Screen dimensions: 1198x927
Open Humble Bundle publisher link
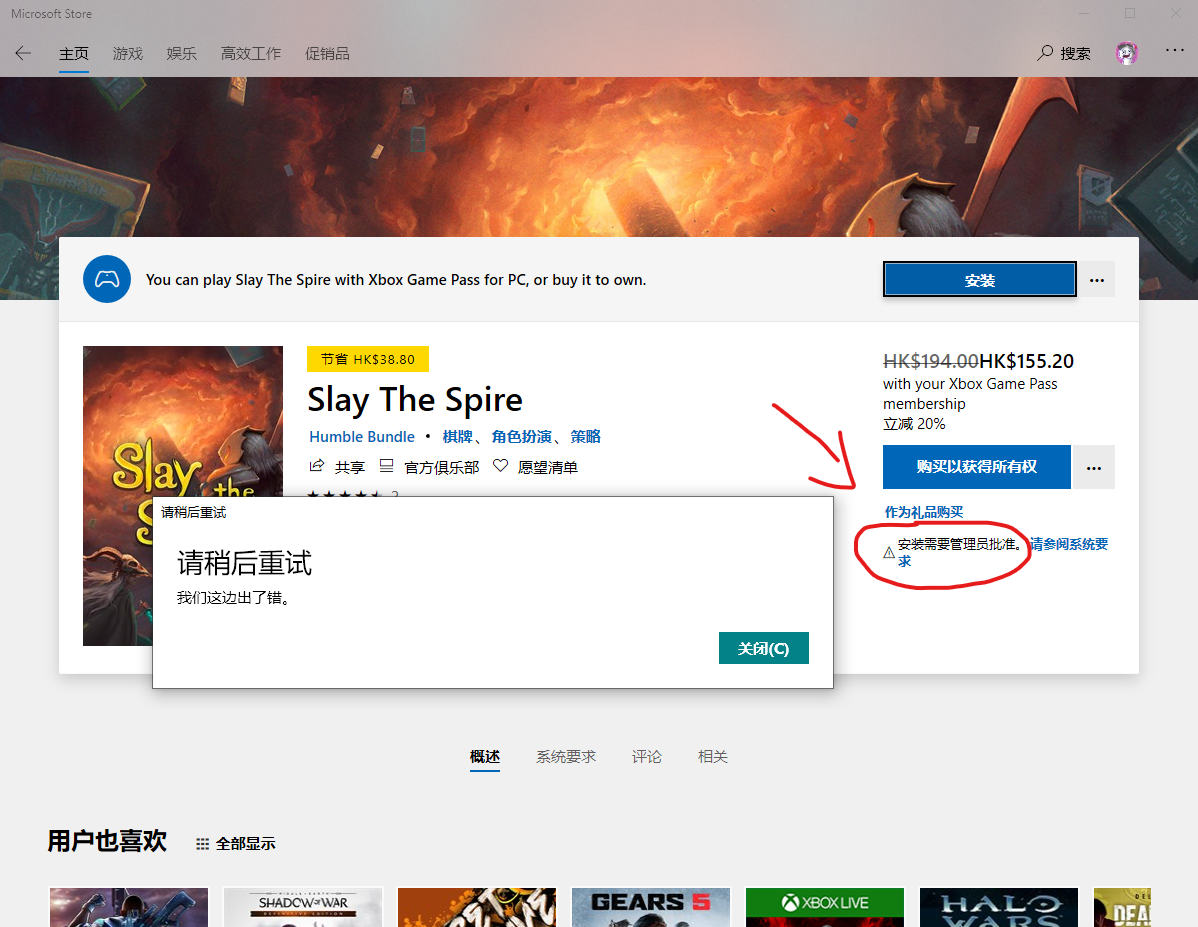click(x=361, y=436)
